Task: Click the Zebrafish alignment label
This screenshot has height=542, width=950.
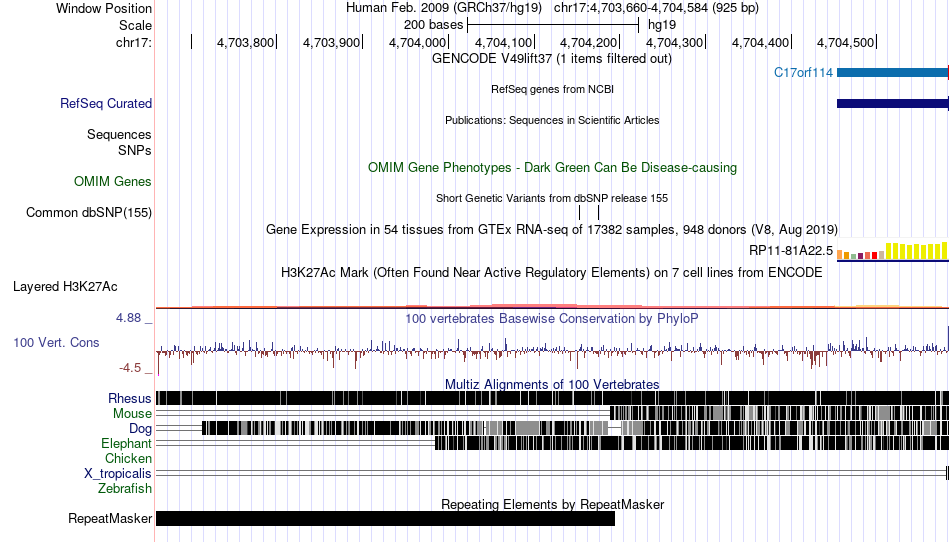Action: pos(125,489)
